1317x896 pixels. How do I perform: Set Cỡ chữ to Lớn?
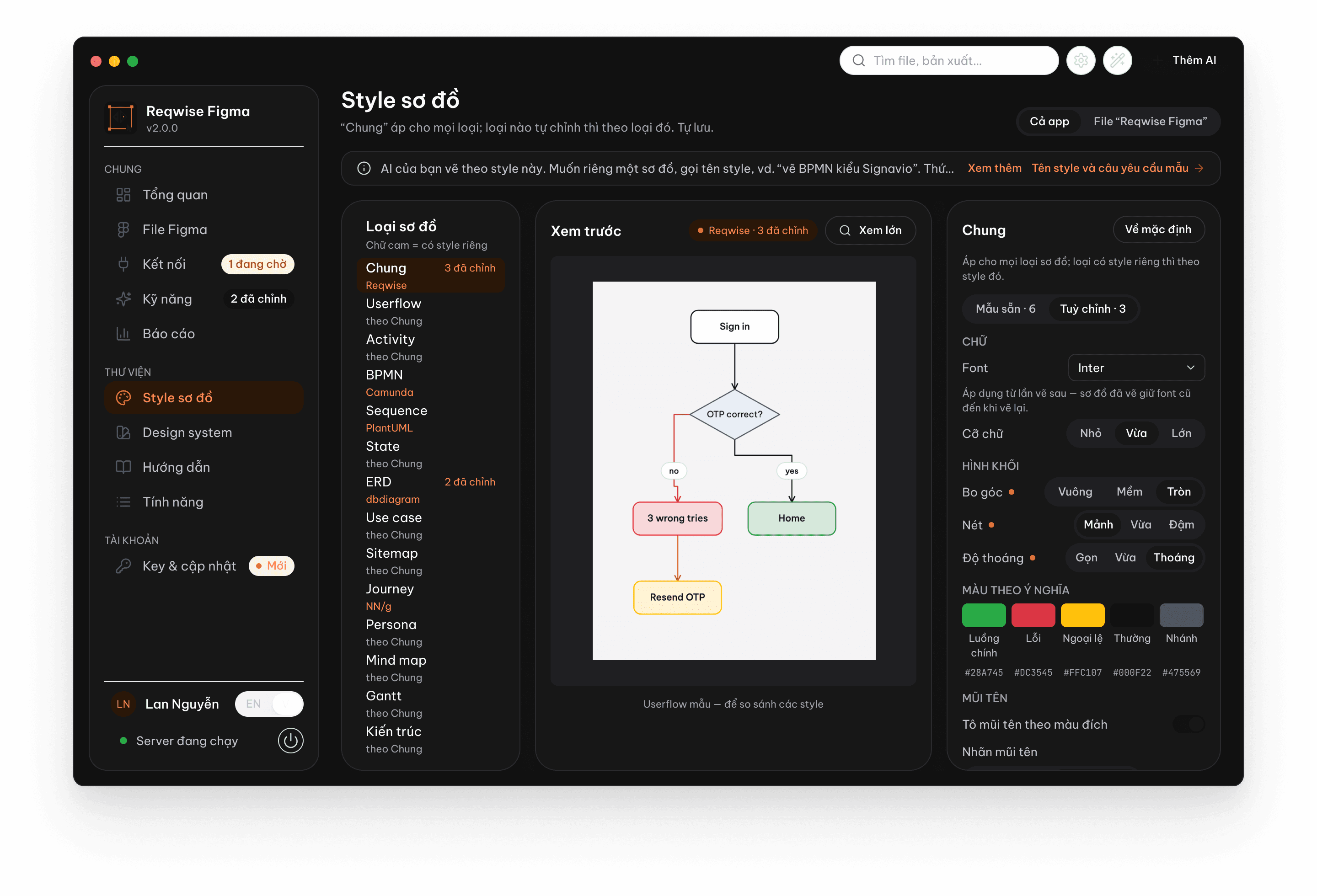(1181, 433)
